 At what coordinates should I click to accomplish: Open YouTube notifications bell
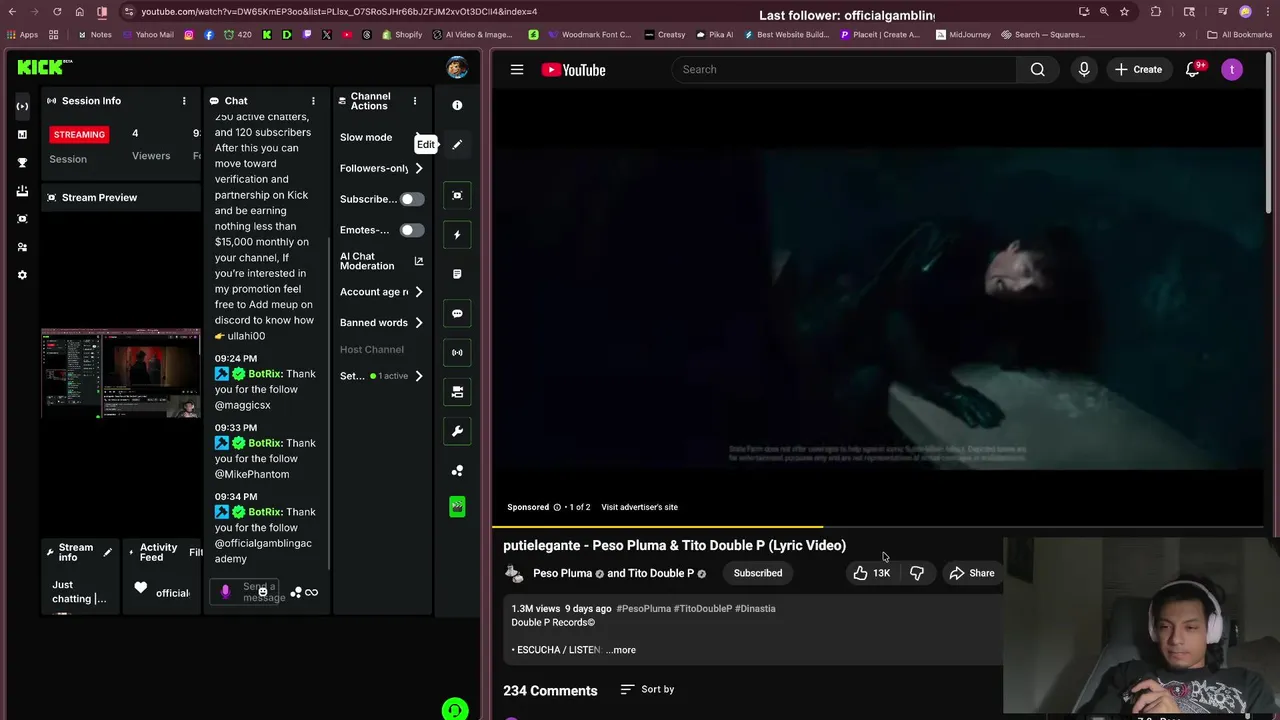click(x=1193, y=70)
